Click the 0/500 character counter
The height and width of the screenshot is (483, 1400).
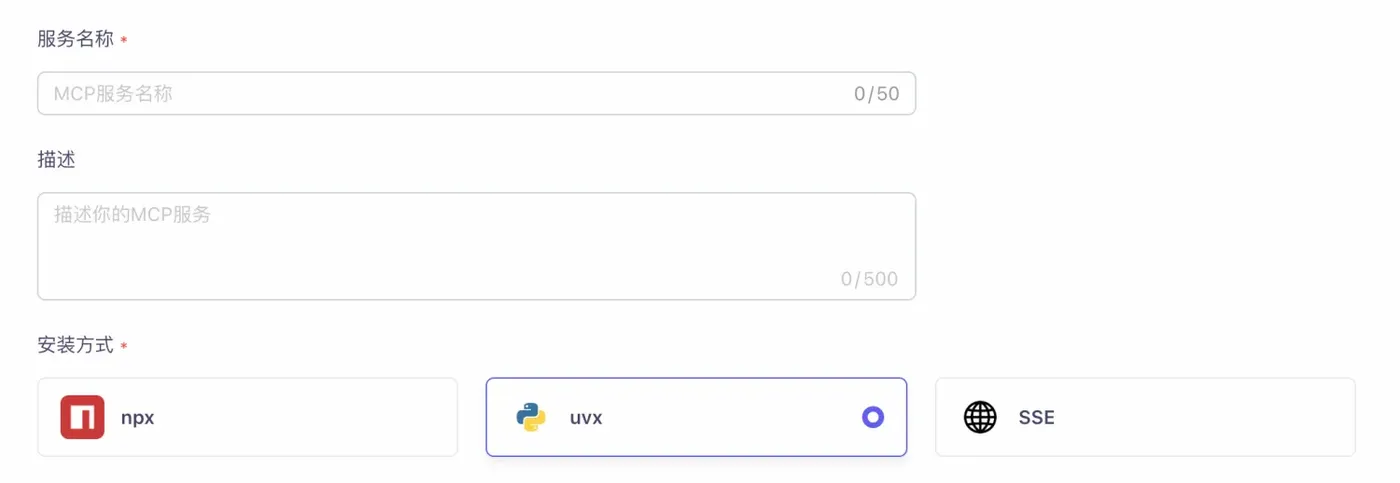(869, 279)
